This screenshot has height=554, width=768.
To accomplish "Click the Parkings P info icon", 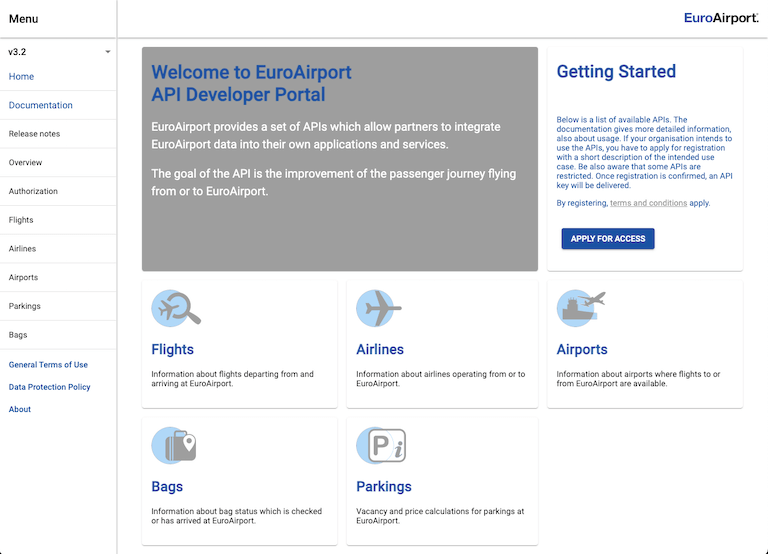I will click(381, 445).
